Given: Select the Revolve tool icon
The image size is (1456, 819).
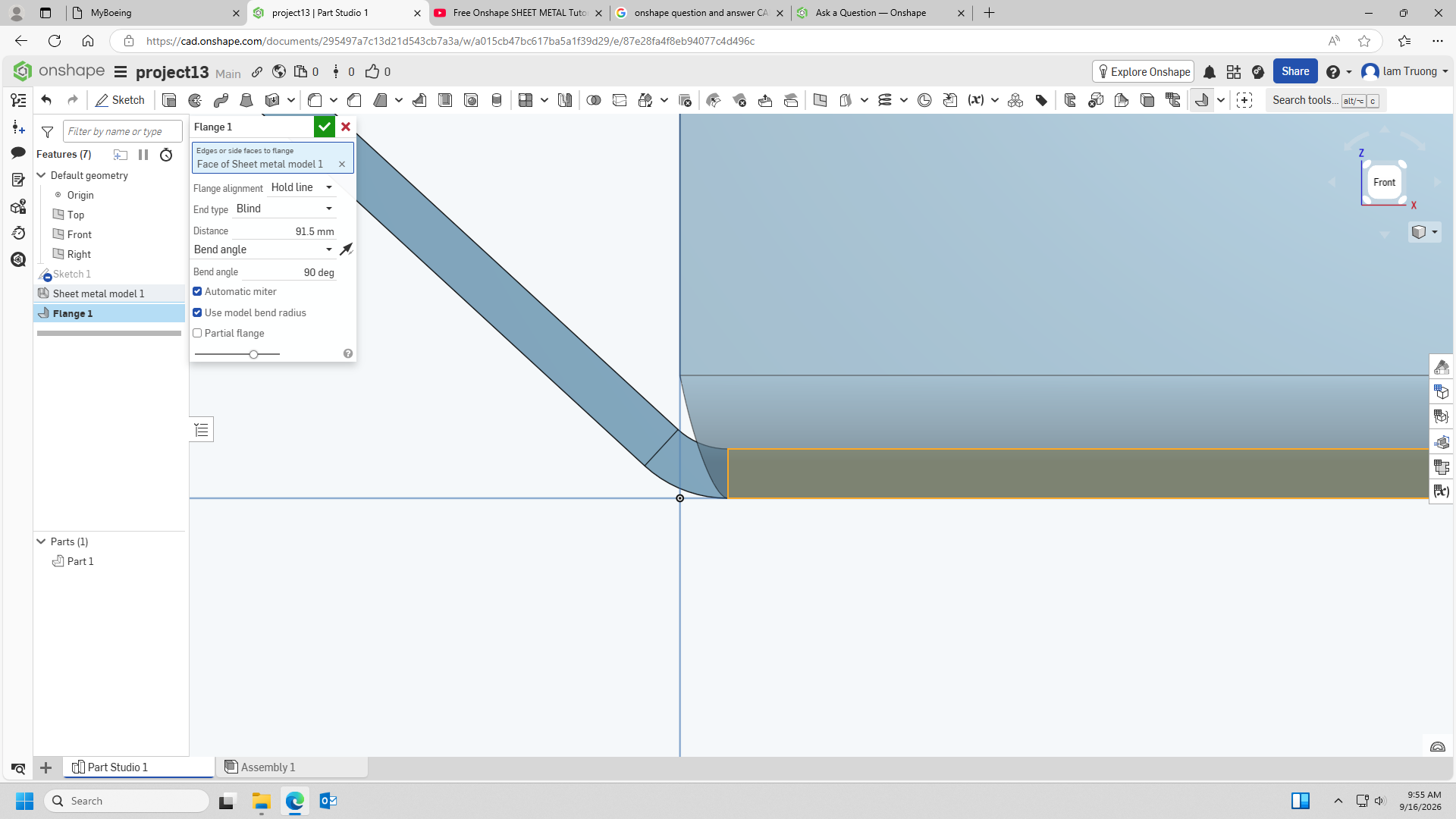Looking at the screenshot, I should click(195, 100).
